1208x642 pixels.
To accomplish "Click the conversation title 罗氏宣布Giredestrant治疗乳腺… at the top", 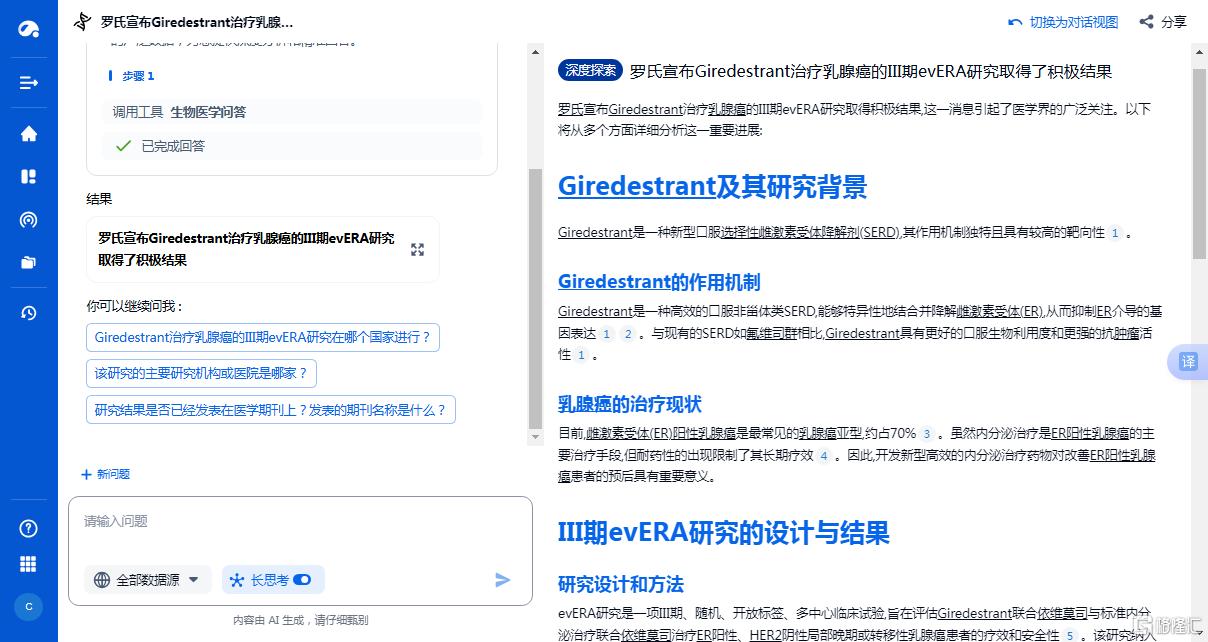I will coord(198,21).
